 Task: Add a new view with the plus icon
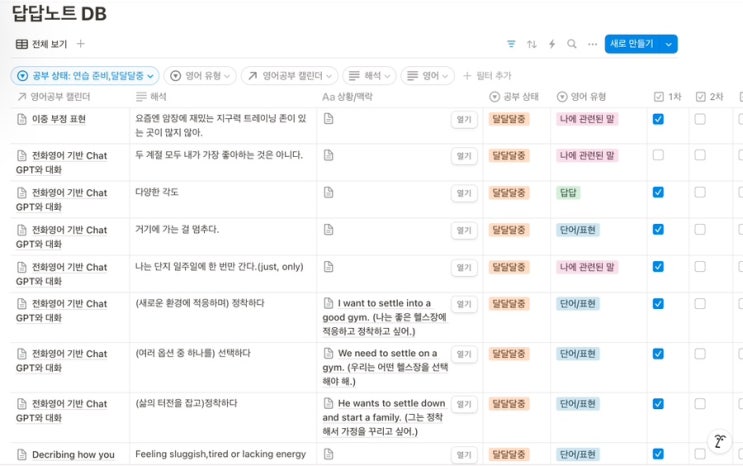click(81, 44)
